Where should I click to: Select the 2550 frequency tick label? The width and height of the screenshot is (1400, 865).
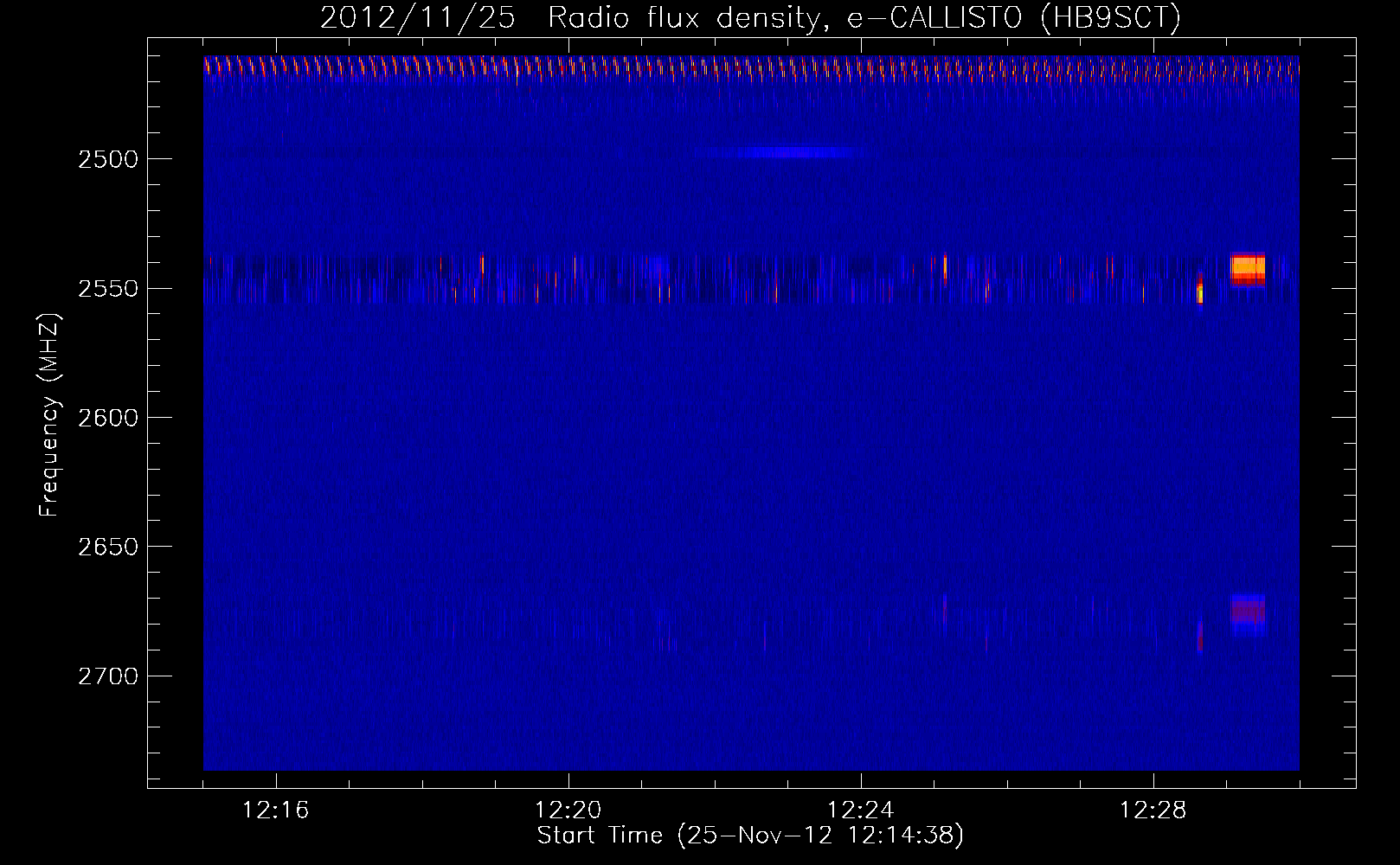click(x=108, y=289)
